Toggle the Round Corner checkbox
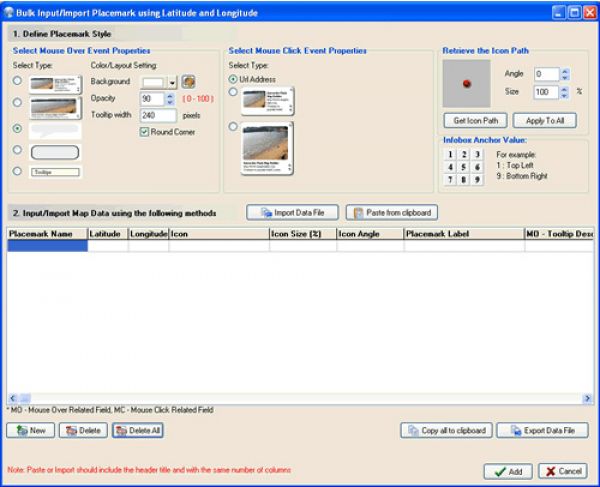This screenshot has height=487, width=600. click(x=144, y=132)
